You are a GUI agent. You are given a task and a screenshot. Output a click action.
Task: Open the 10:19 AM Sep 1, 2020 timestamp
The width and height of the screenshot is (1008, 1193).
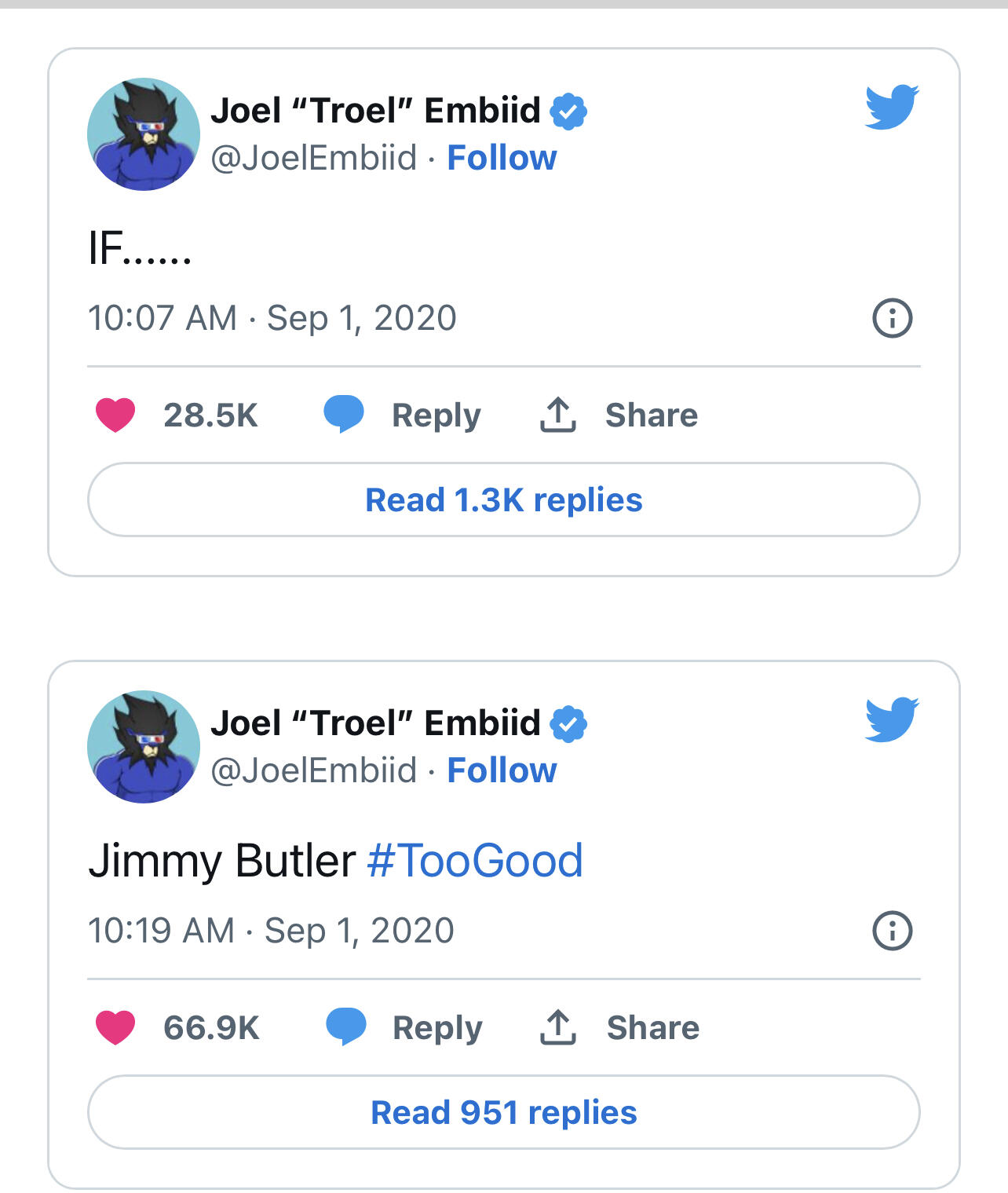point(271,931)
